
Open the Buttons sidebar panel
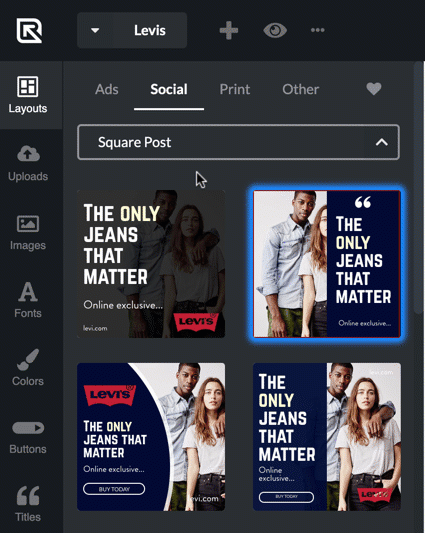[28, 438]
